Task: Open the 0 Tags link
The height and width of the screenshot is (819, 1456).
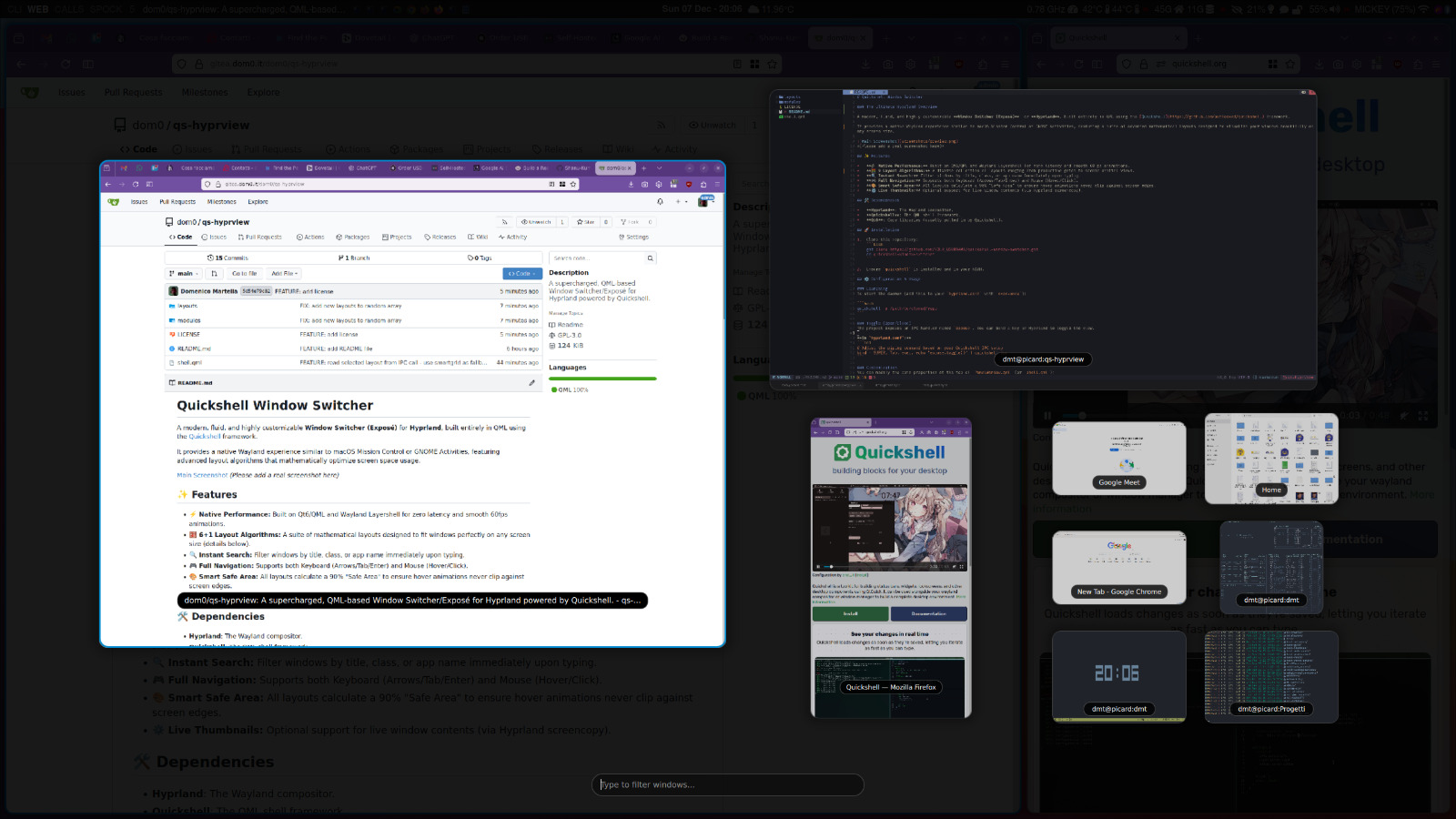Action: tap(480, 258)
